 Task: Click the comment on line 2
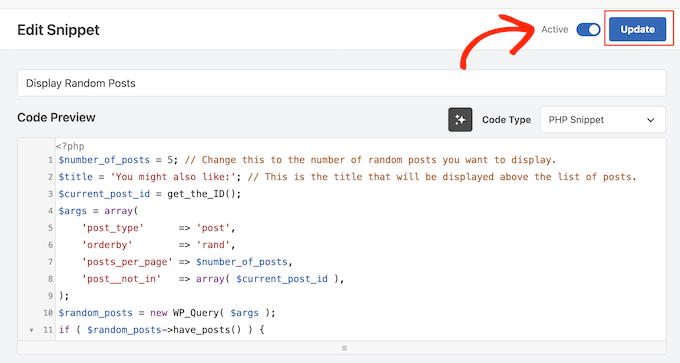(x=442, y=177)
